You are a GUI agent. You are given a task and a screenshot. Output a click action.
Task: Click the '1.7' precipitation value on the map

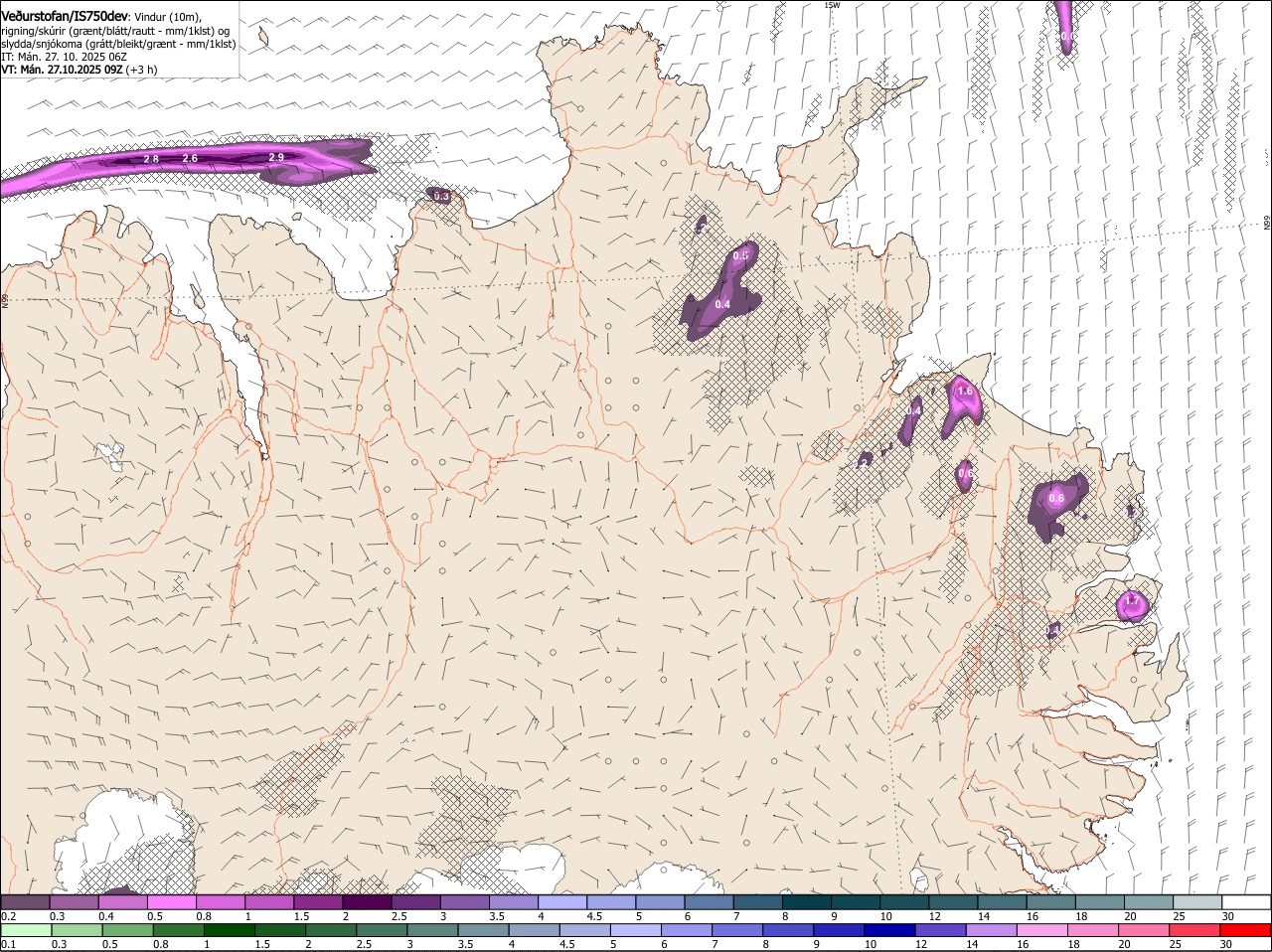tap(1131, 600)
